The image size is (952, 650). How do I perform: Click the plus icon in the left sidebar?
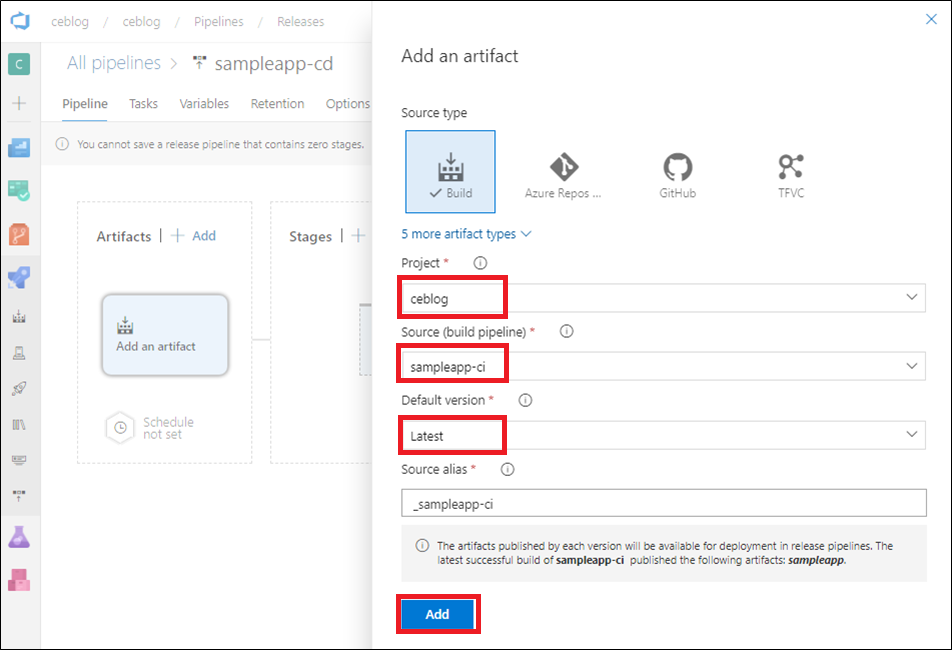pyautogui.click(x=19, y=103)
